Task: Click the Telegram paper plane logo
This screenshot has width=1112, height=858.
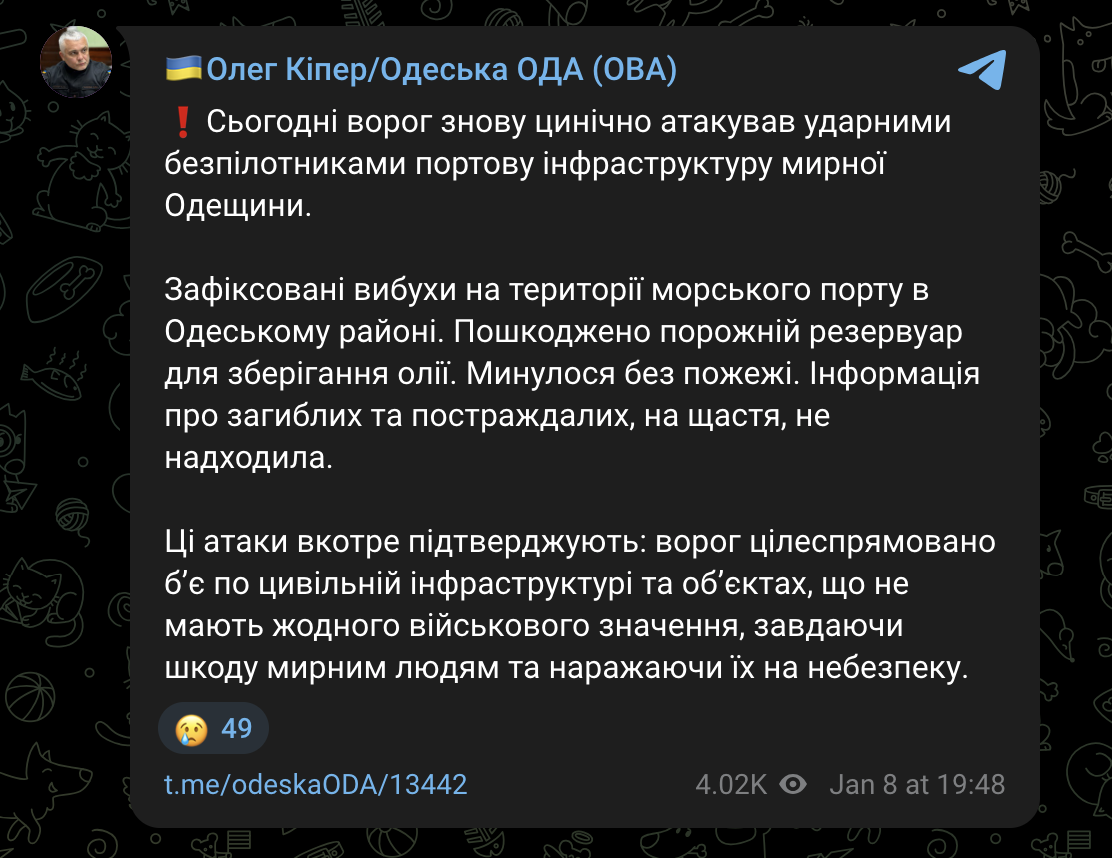Action: [982, 71]
